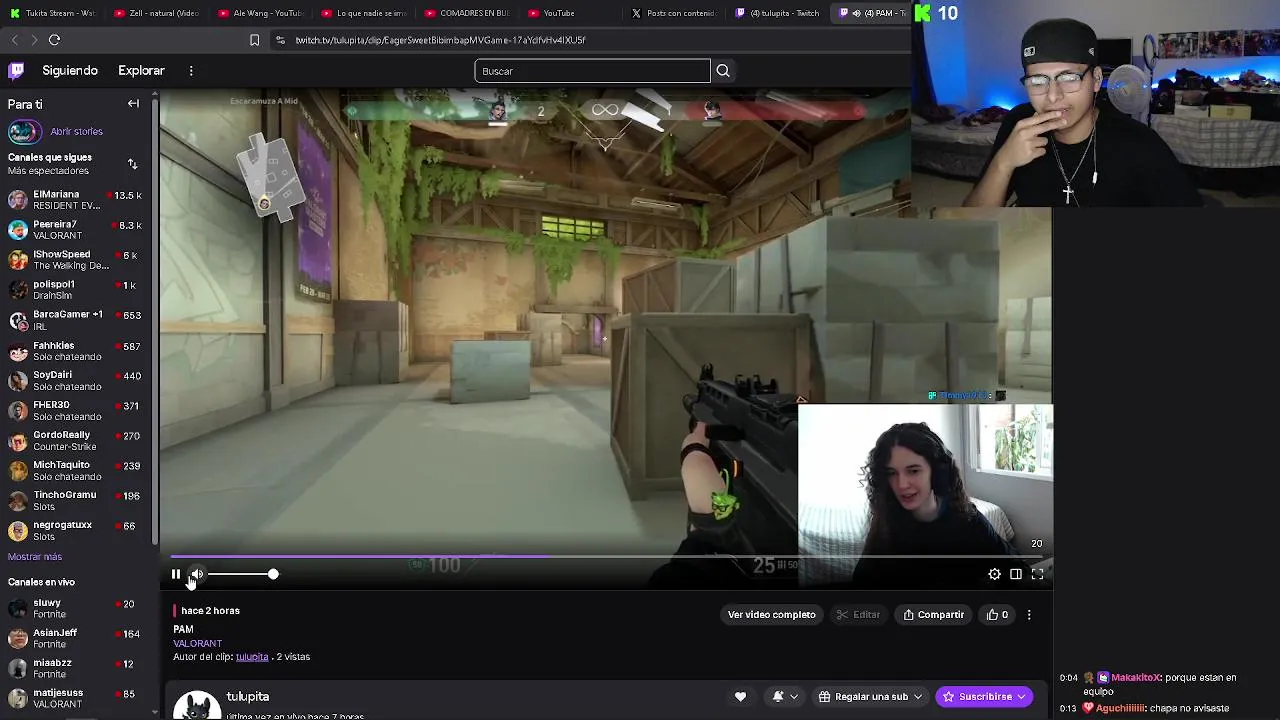
Task: Select FHER30 channel in sidebar
Action: coord(76,410)
